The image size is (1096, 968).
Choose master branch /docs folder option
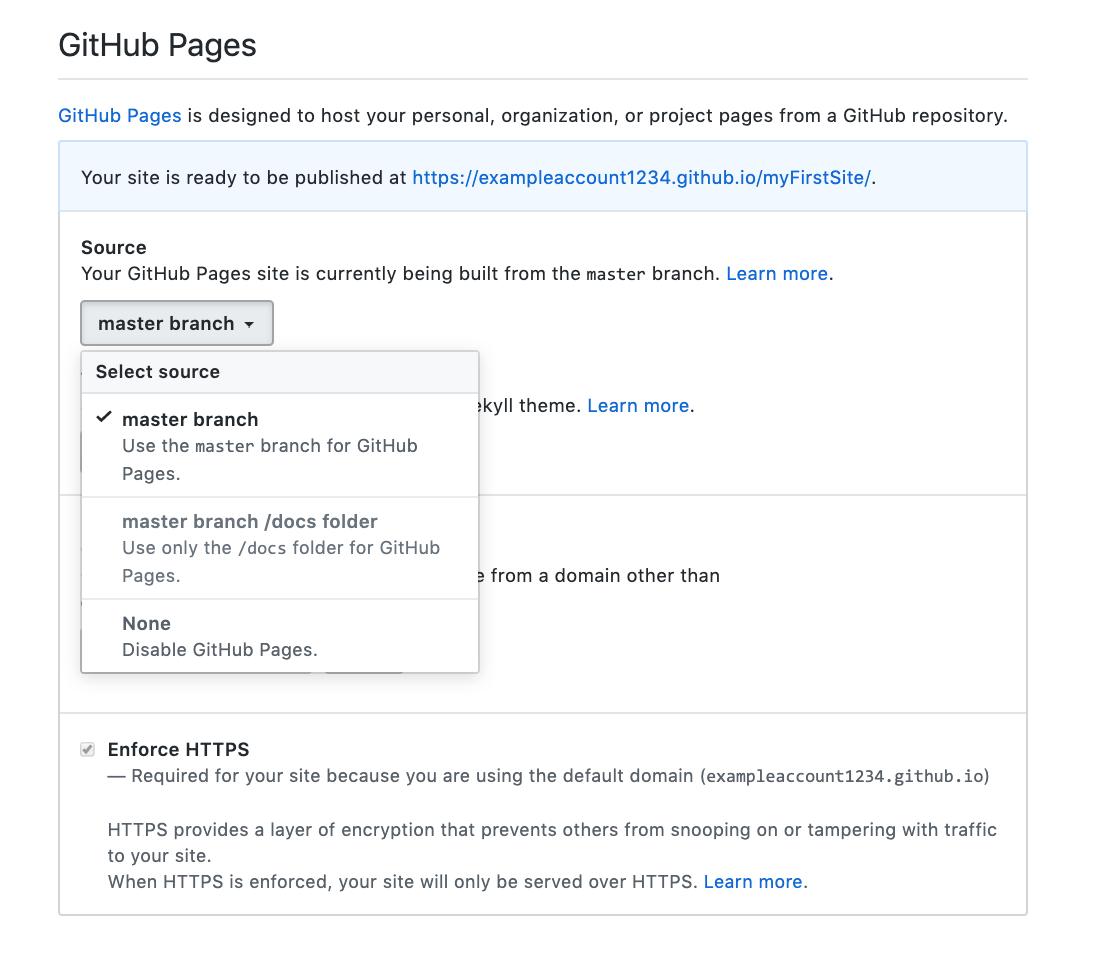tap(280, 548)
